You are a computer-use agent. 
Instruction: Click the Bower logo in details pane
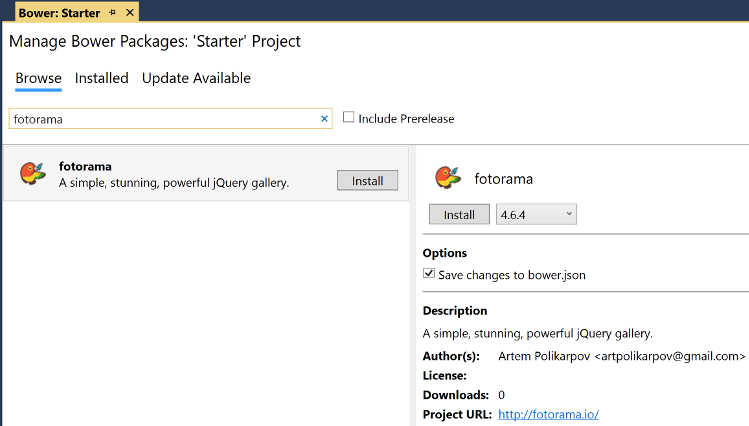[446, 178]
